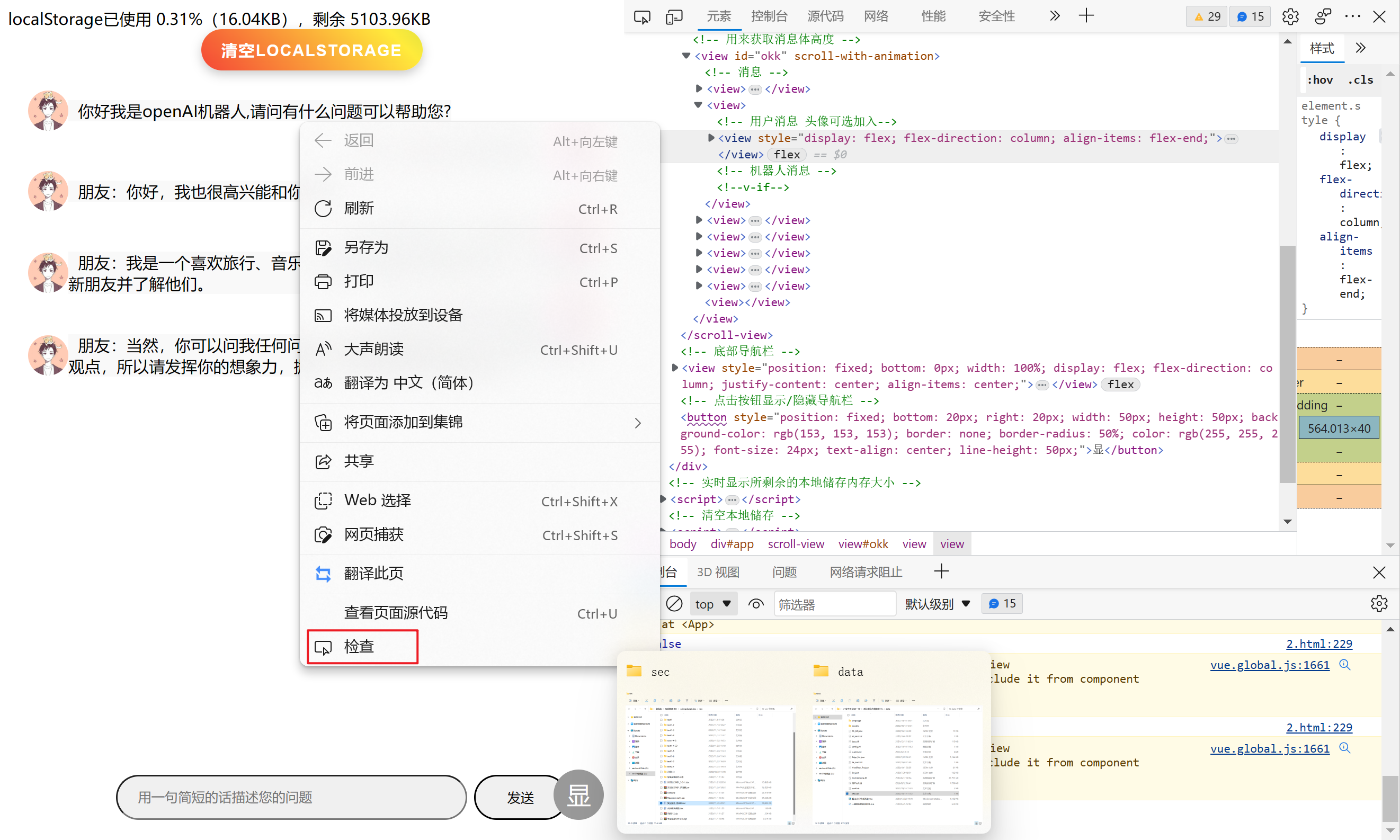Click the round 显 navigation toggle button
Viewport: 1400px width, 840px height.
point(578,795)
